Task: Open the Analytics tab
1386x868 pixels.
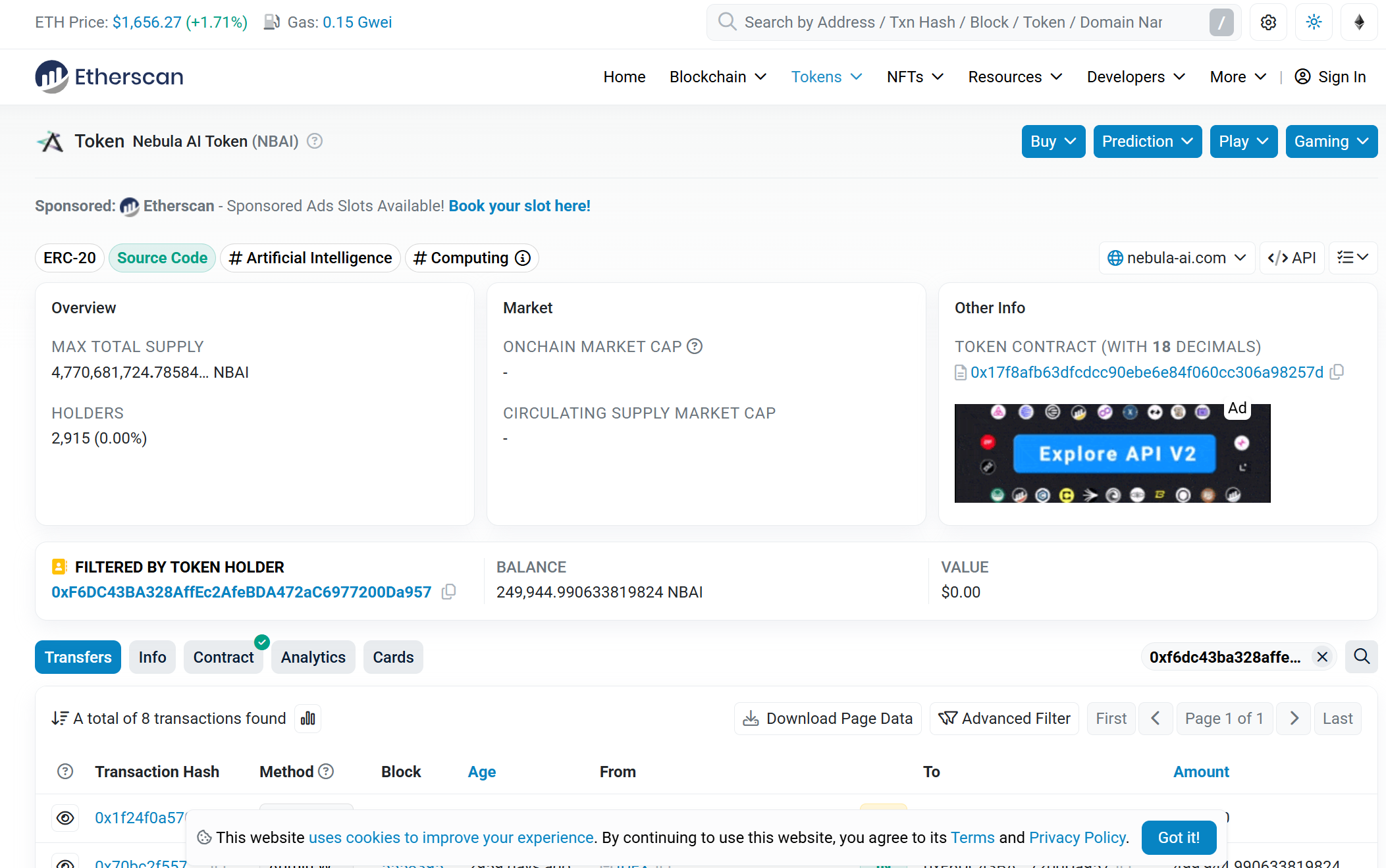Action: click(313, 657)
